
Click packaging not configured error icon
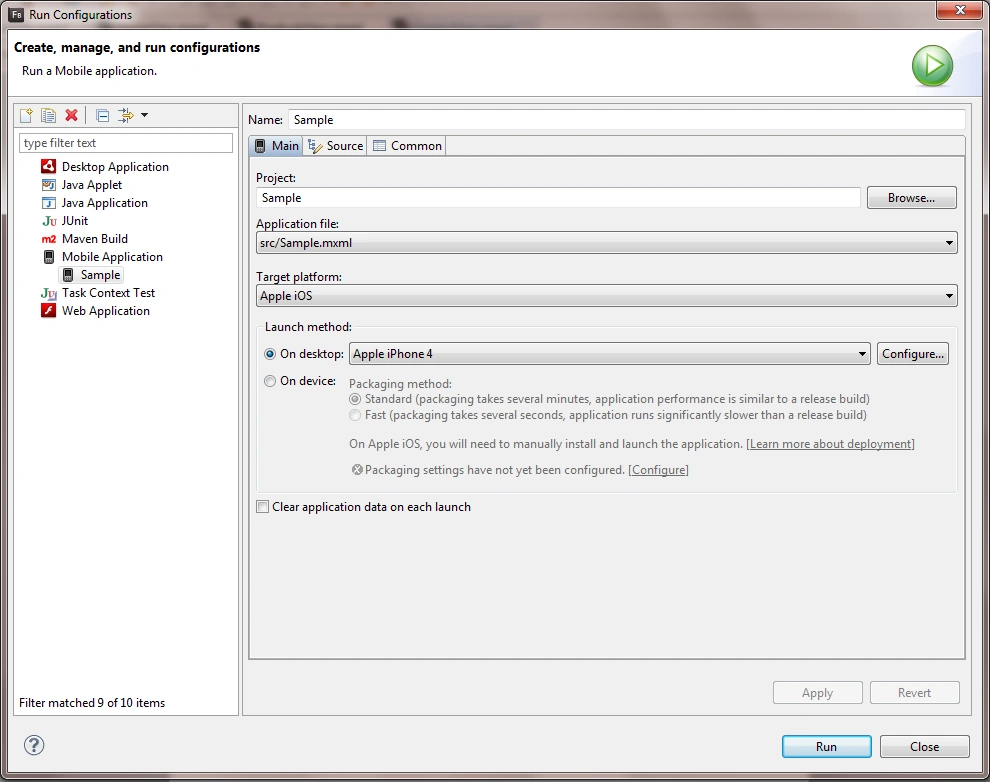click(x=357, y=470)
